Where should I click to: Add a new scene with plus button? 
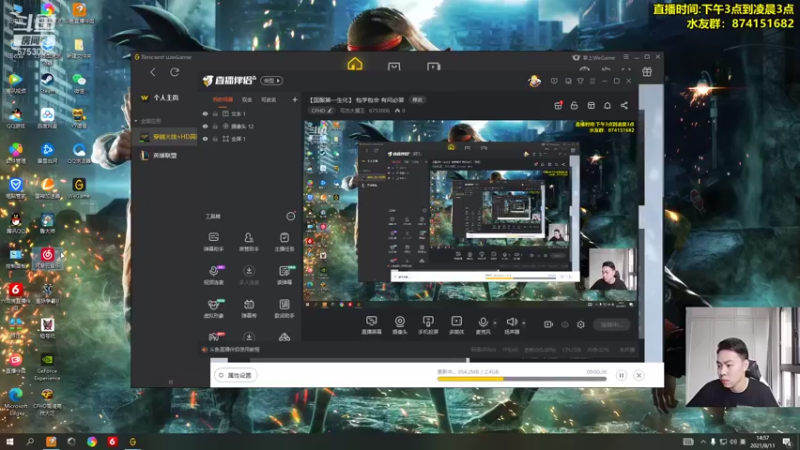(294, 99)
